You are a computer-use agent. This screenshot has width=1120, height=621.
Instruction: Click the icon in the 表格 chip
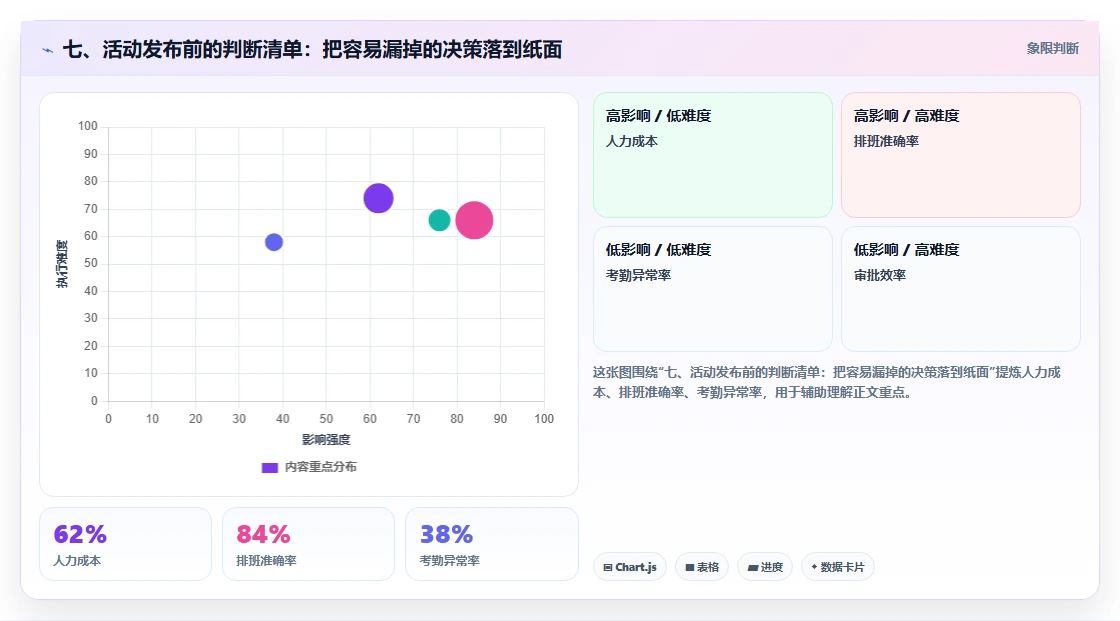pyautogui.click(x=690, y=567)
